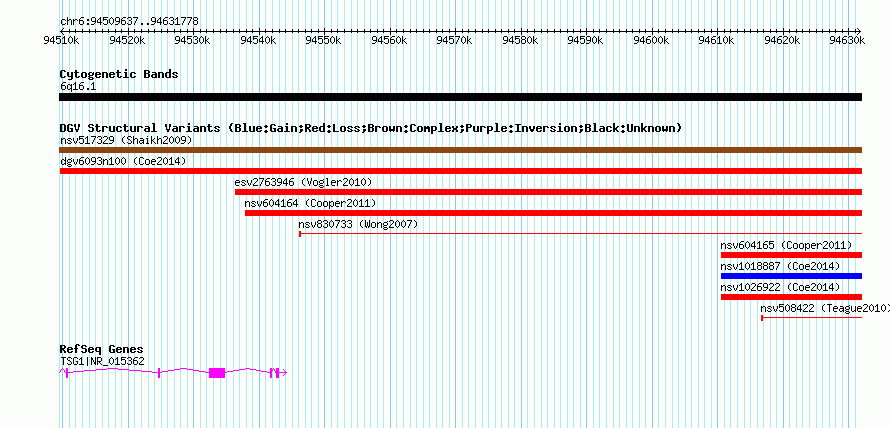Click the 94600k ruler tick label
This screenshot has width=890, height=428.
click(x=650, y=40)
